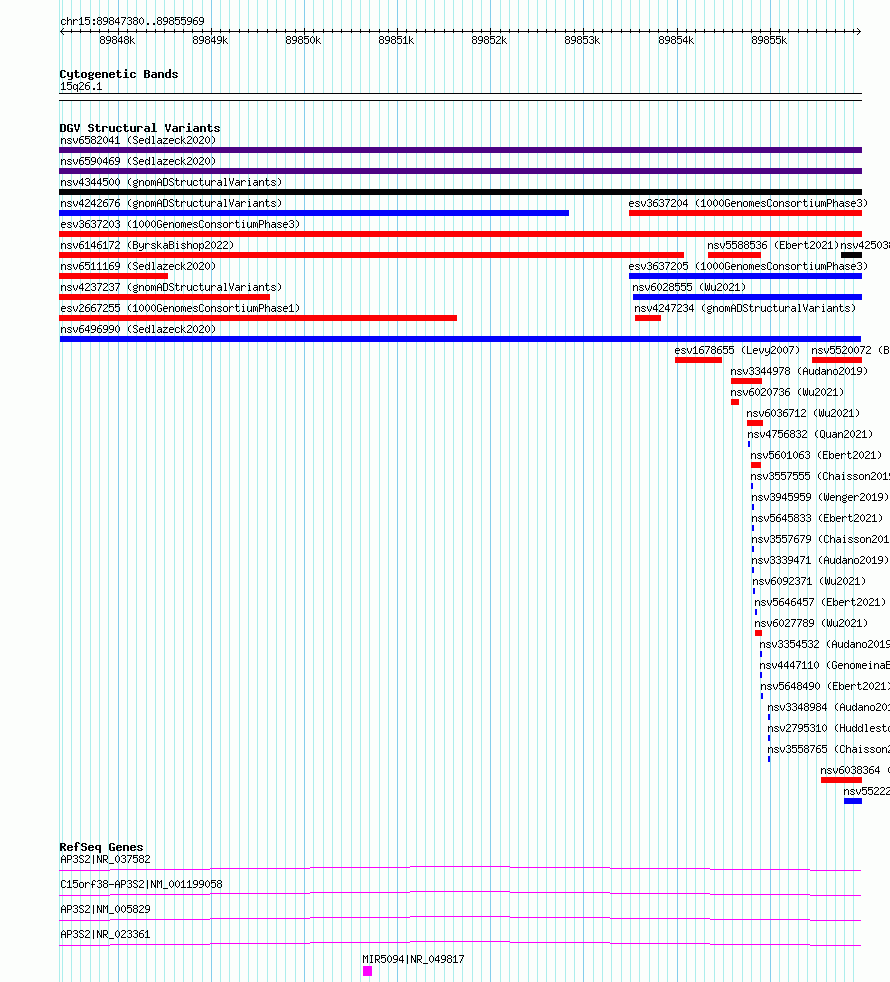
Task: Select nsv4237237 gnomADStructuralVariants label
Action: click(x=171, y=287)
